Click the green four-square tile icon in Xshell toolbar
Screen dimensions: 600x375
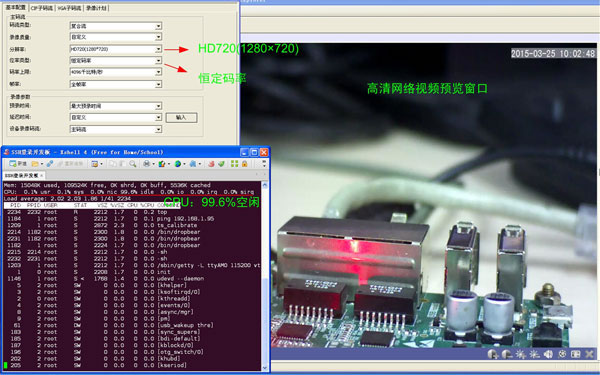tap(234, 164)
